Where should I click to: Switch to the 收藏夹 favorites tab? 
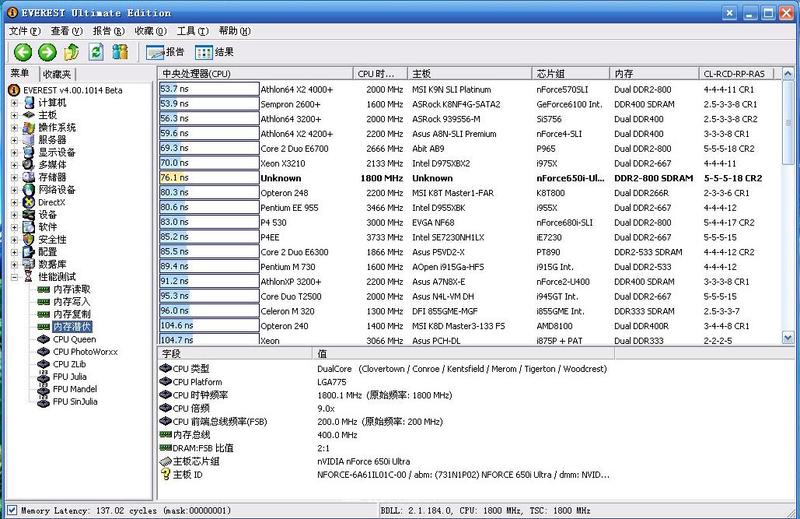coord(57,75)
